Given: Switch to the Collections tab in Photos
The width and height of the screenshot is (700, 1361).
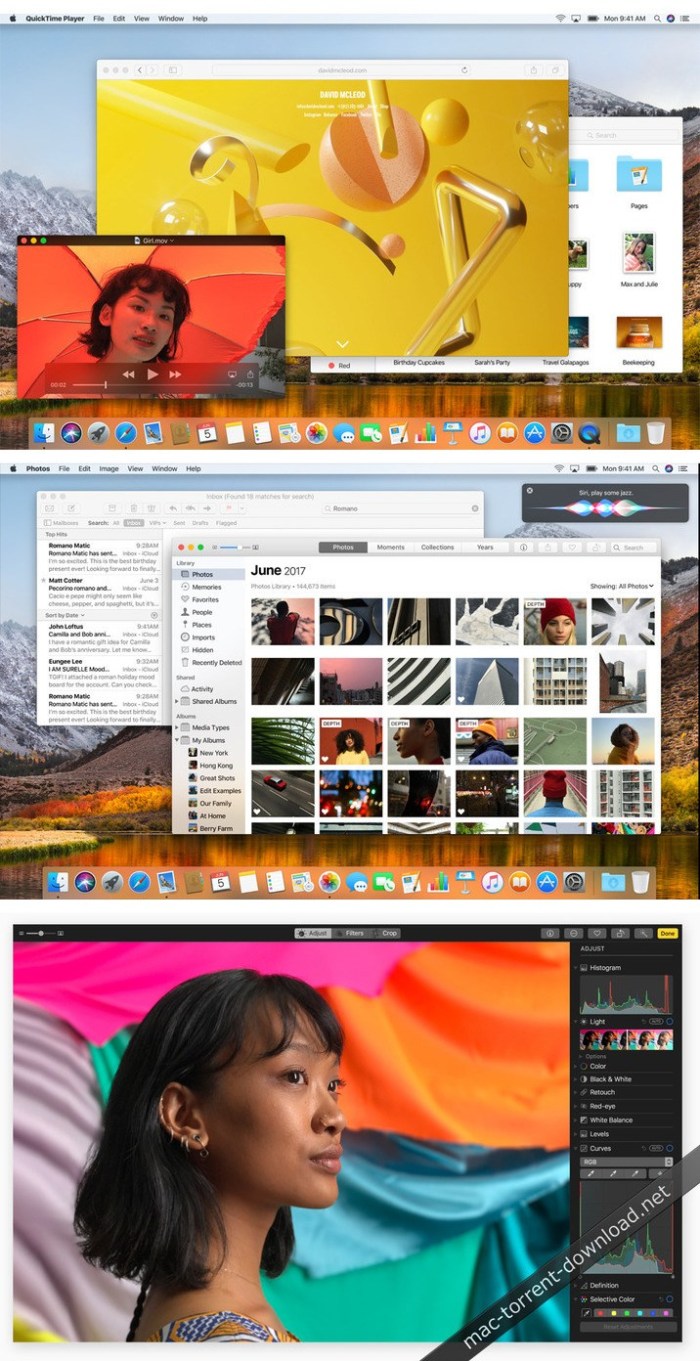Looking at the screenshot, I should pos(437,547).
